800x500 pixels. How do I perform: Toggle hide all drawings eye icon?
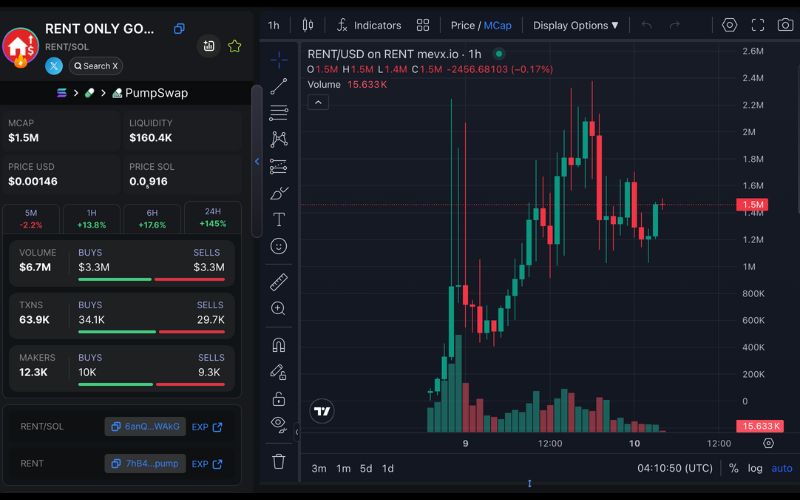(279, 424)
